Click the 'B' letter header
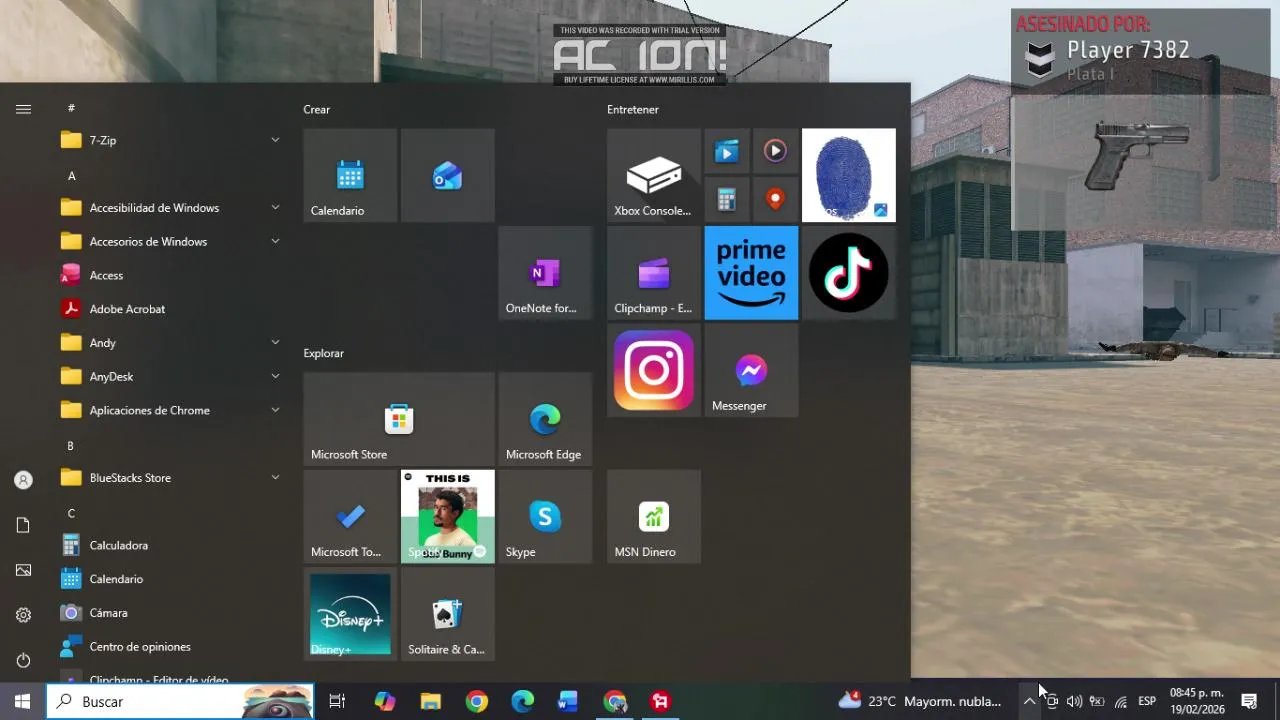Screen dimensions: 1280x720 (71, 446)
